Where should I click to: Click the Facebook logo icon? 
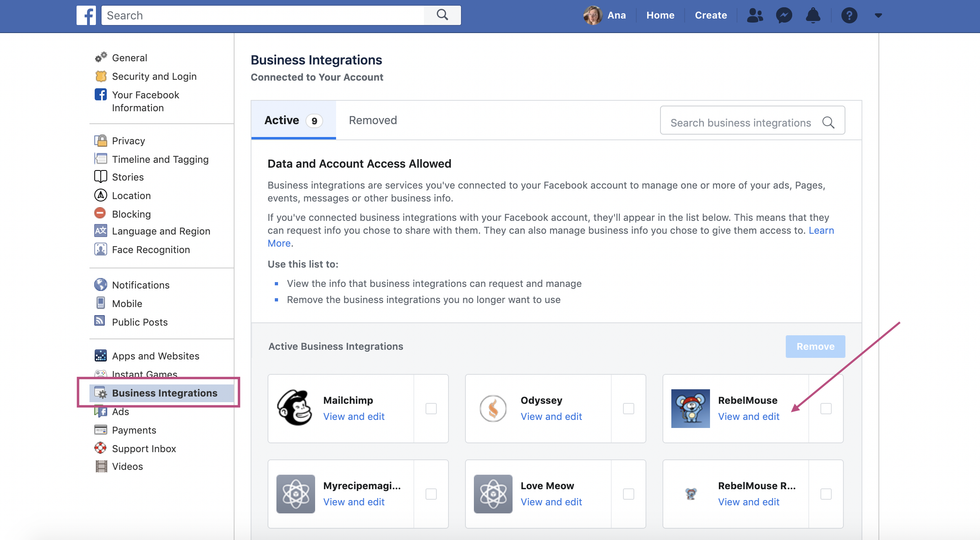point(87,15)
